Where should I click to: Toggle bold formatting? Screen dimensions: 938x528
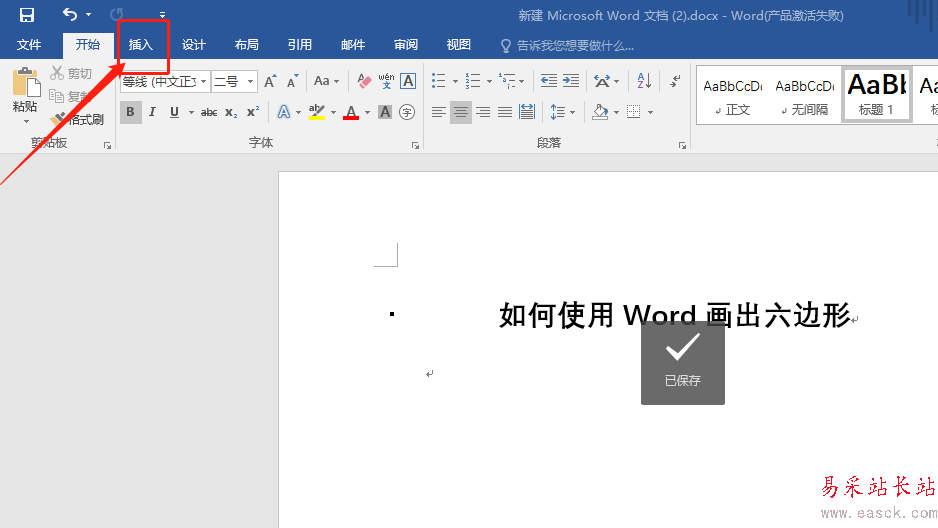pos(130,112)
